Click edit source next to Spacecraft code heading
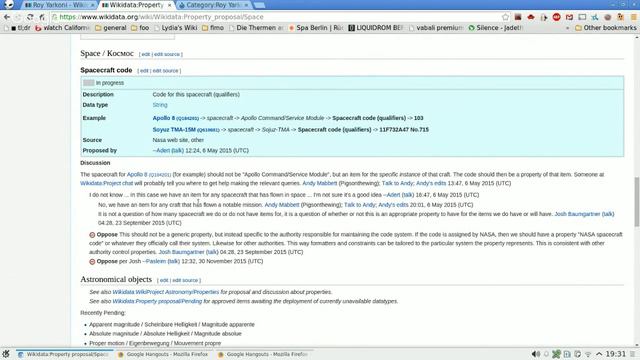This screenshot has width=640, height=360. click(165, 71)
